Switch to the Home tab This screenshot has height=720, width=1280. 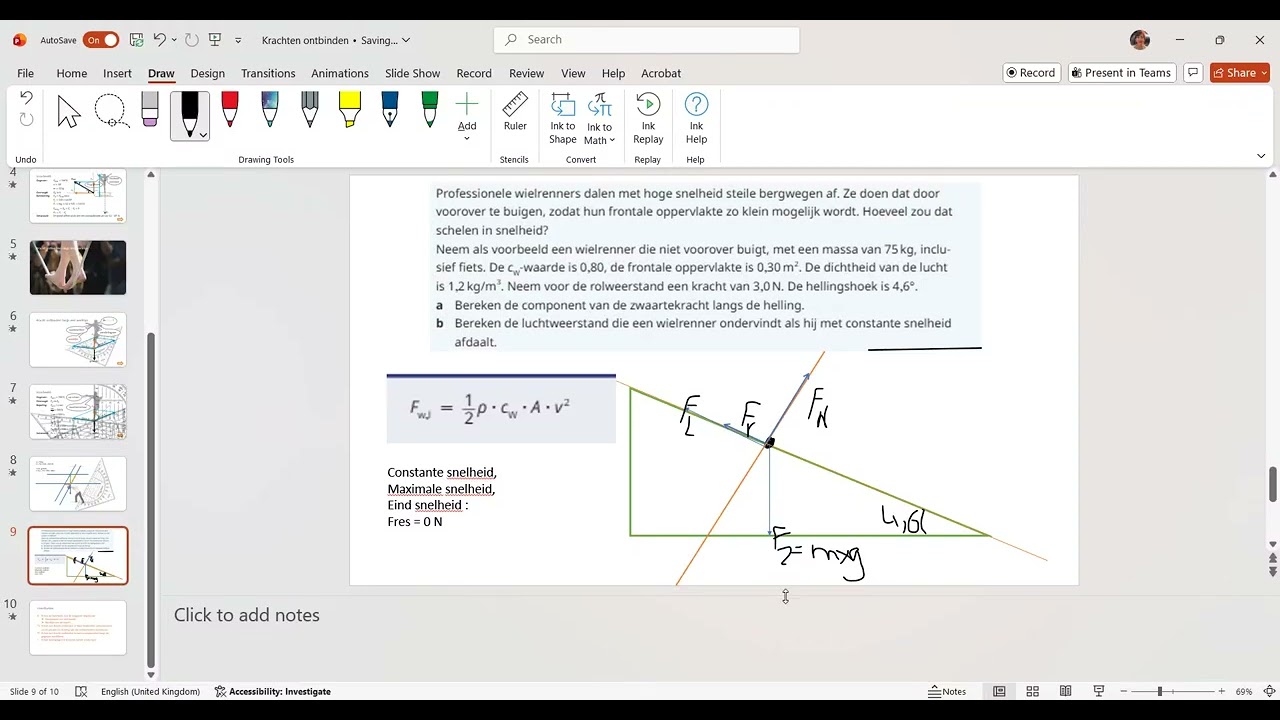point(71,73)
